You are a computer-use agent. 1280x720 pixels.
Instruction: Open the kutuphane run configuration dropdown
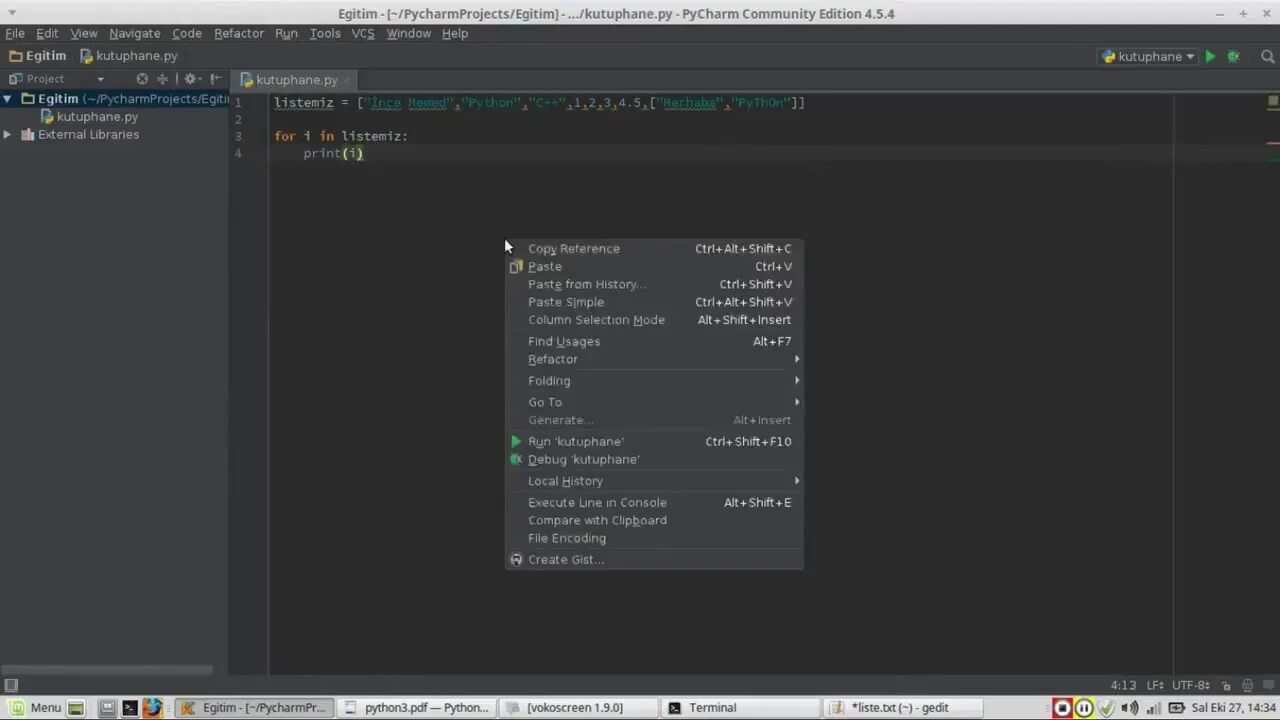(x=1148, y=57)
